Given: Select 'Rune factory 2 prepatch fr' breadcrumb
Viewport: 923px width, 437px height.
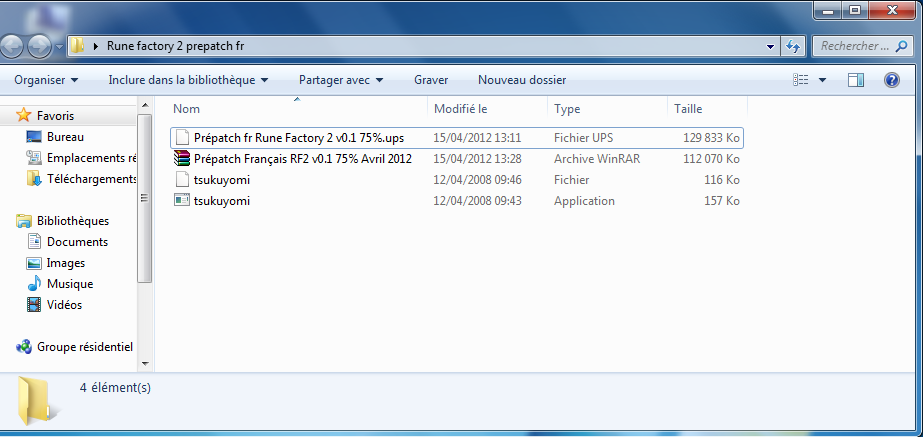Looking at the screenshot, I should (175, 46).
